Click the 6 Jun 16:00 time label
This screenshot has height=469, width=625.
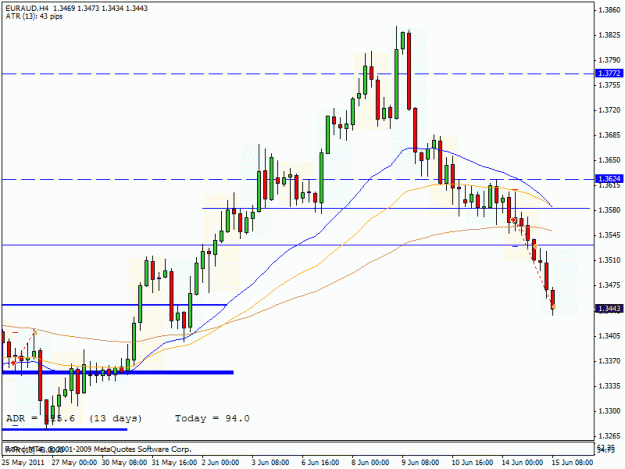pyautogui.click(x=320, y=462)
